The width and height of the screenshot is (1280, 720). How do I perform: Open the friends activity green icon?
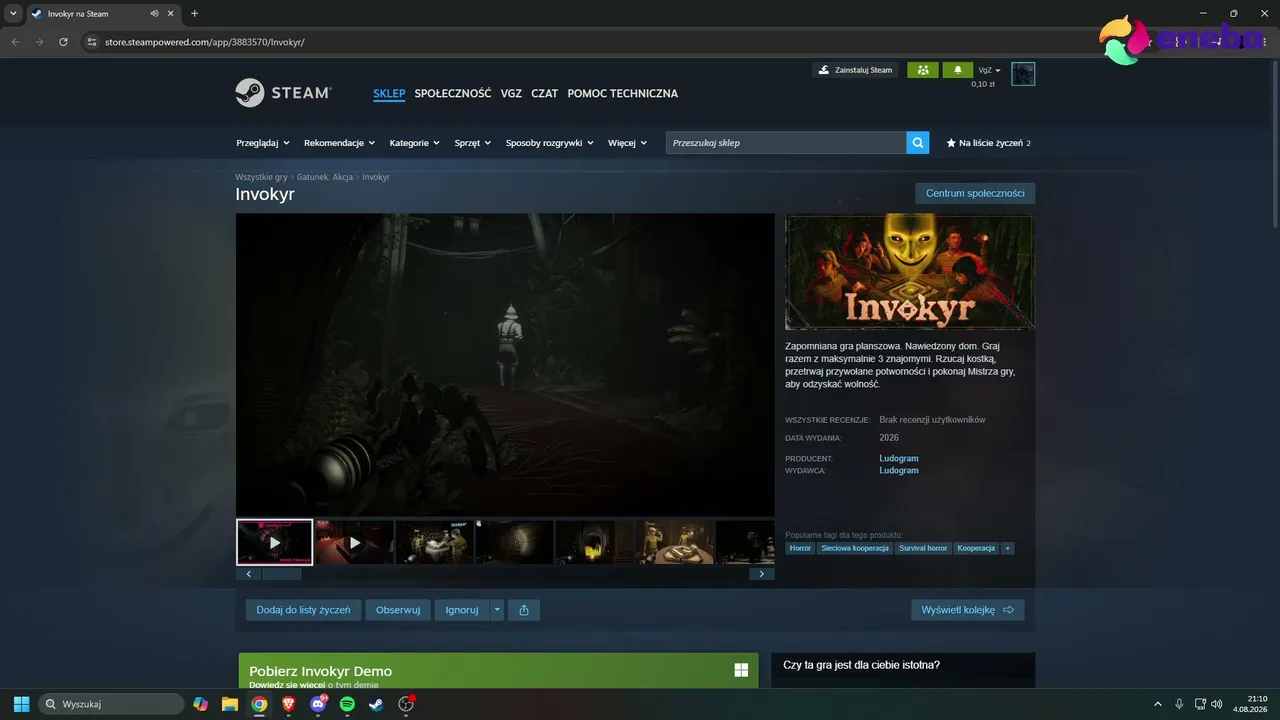click(x=922, y=70)
